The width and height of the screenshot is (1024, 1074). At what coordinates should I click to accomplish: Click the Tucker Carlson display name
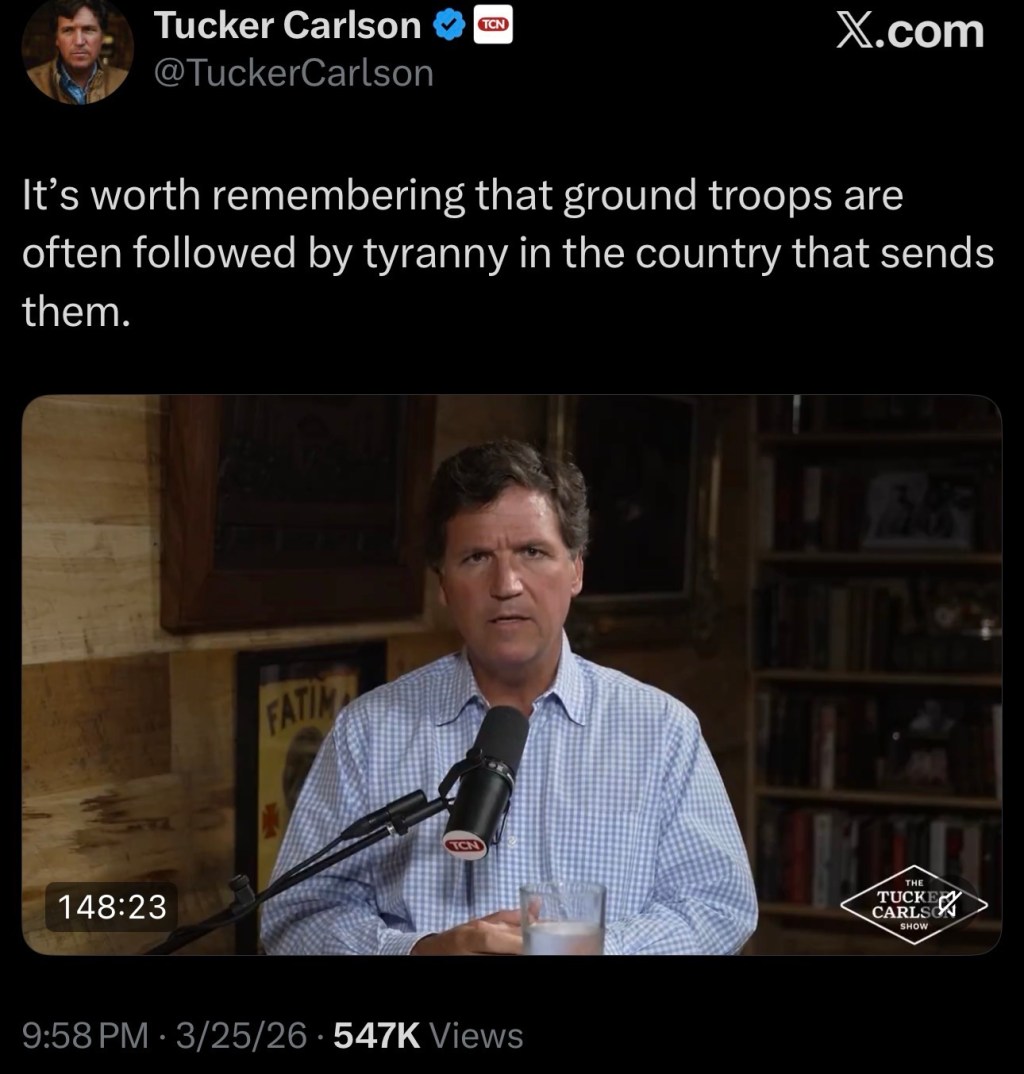[287, 25]
